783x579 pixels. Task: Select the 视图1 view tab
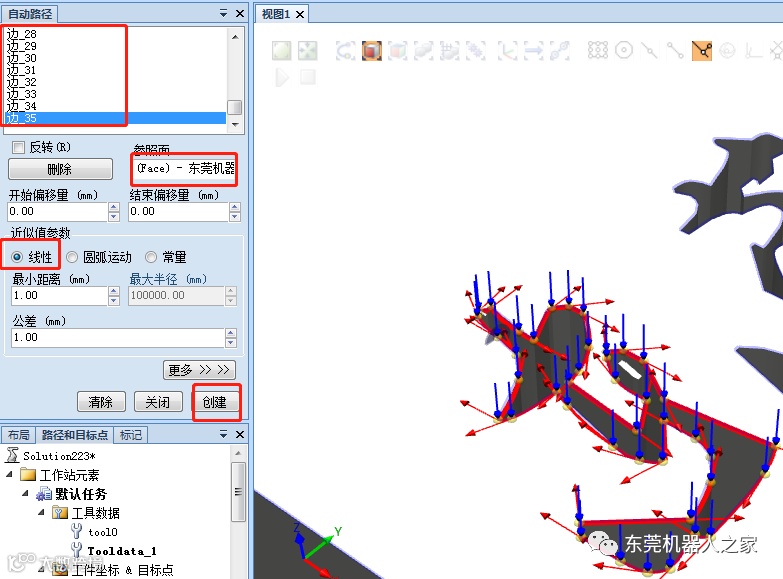tap(276, 14)
